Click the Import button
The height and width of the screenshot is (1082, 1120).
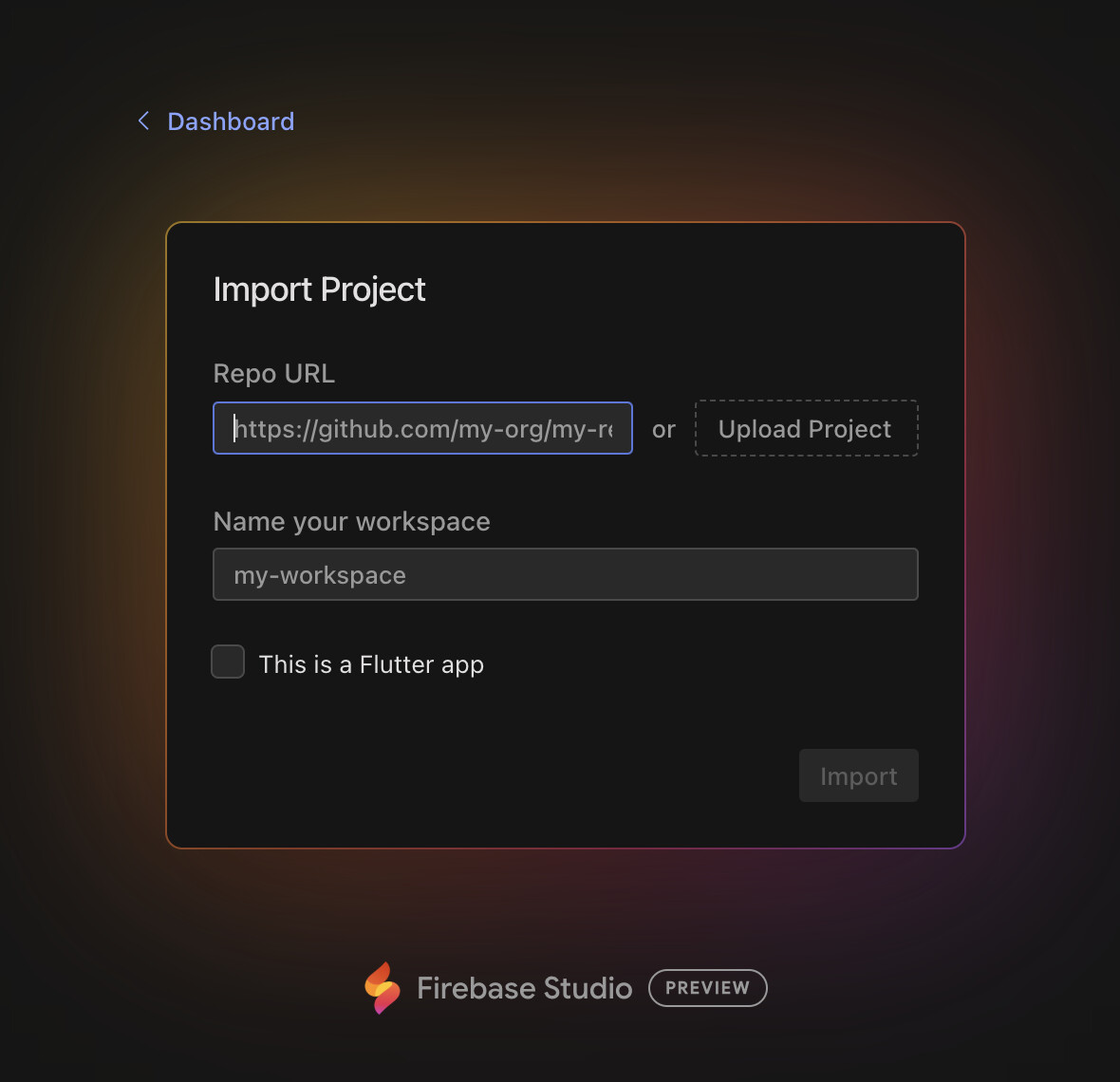[859, 775]
